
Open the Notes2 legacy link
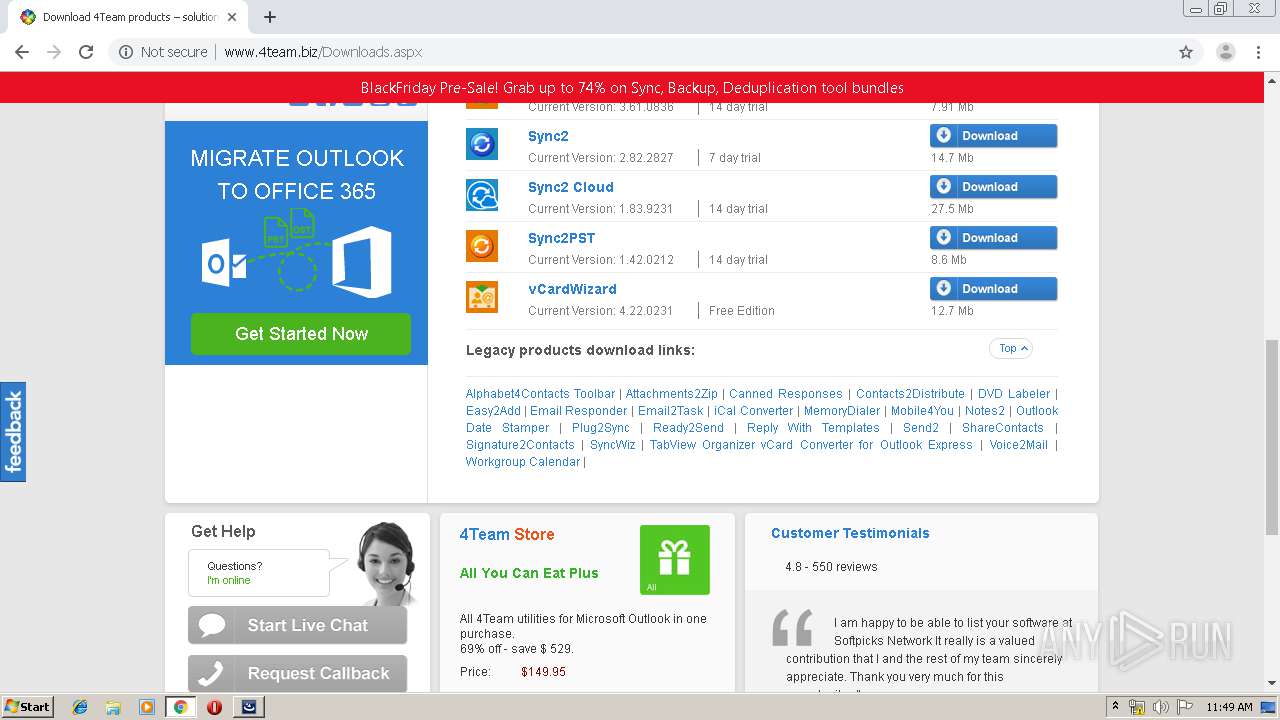pos(984,411)
